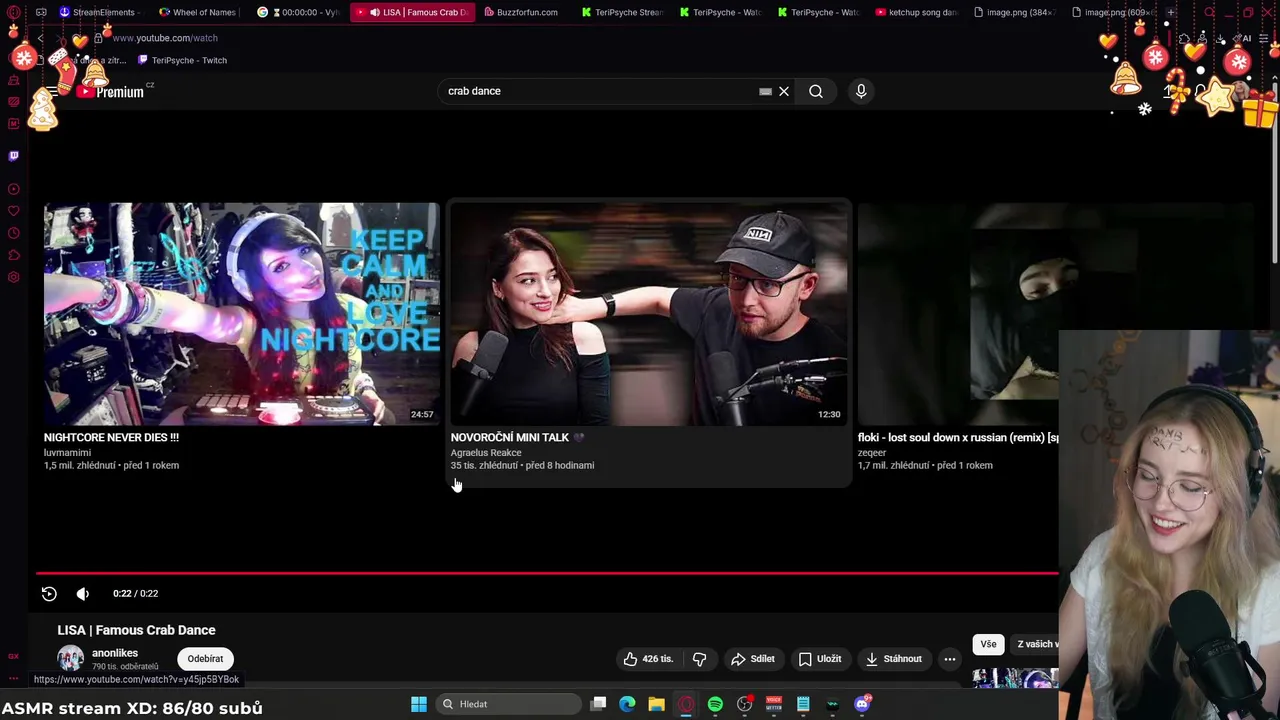This screenshot has width=1280, height=720.
Task: Open the sidebar heart bookmarks icon
Action: [x=13, y=211]
